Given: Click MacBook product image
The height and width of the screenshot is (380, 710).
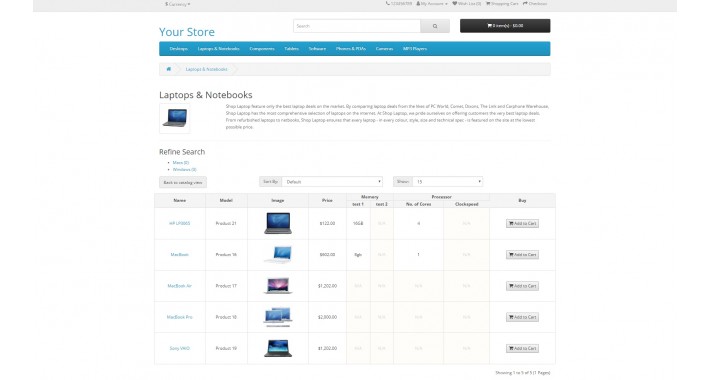Looking at the screenshot, I should [278, 255].
